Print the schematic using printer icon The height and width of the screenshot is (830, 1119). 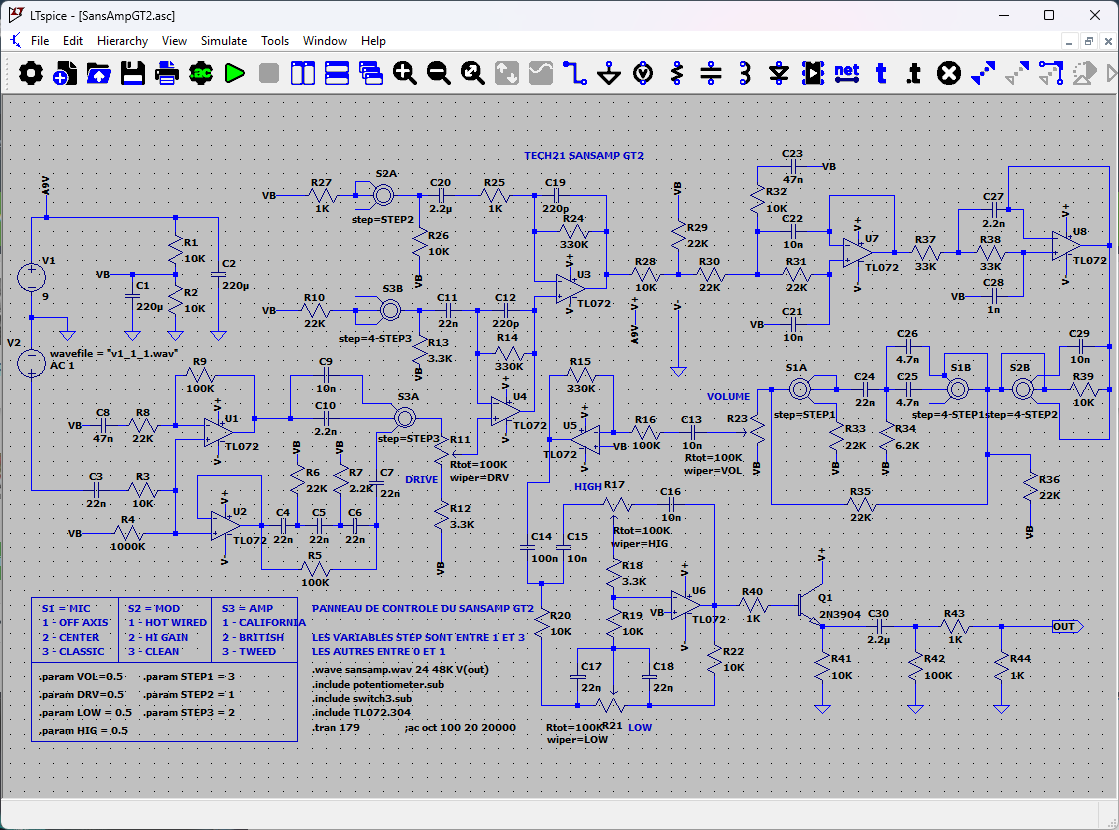[166, 73]
